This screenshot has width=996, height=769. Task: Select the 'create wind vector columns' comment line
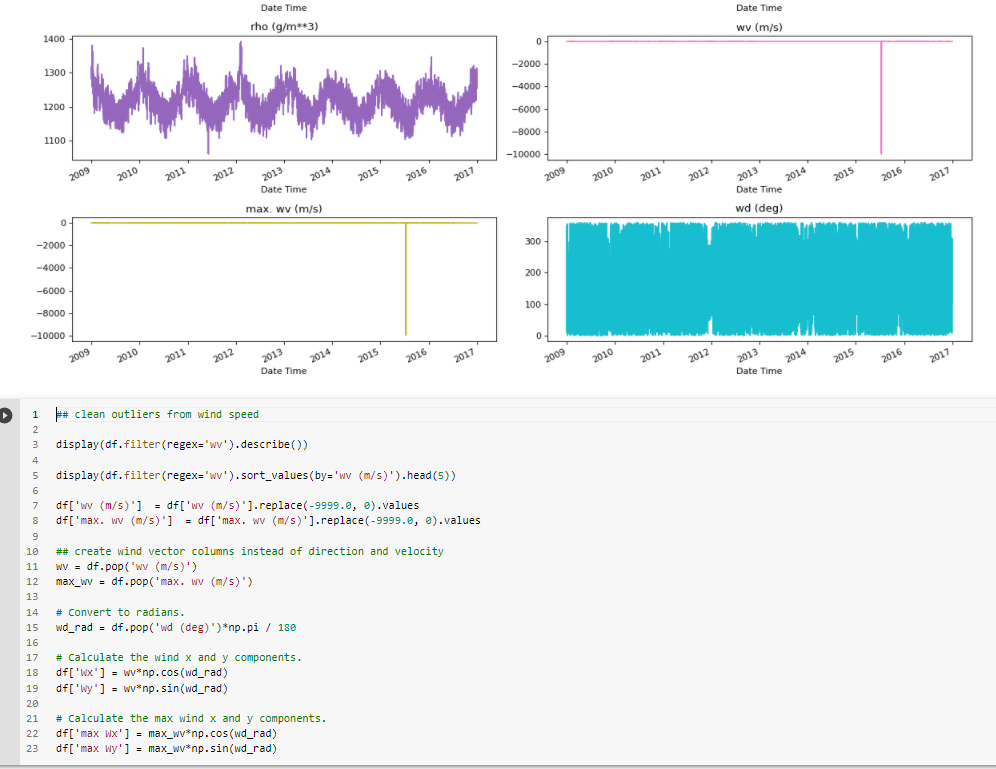[250, 551]
